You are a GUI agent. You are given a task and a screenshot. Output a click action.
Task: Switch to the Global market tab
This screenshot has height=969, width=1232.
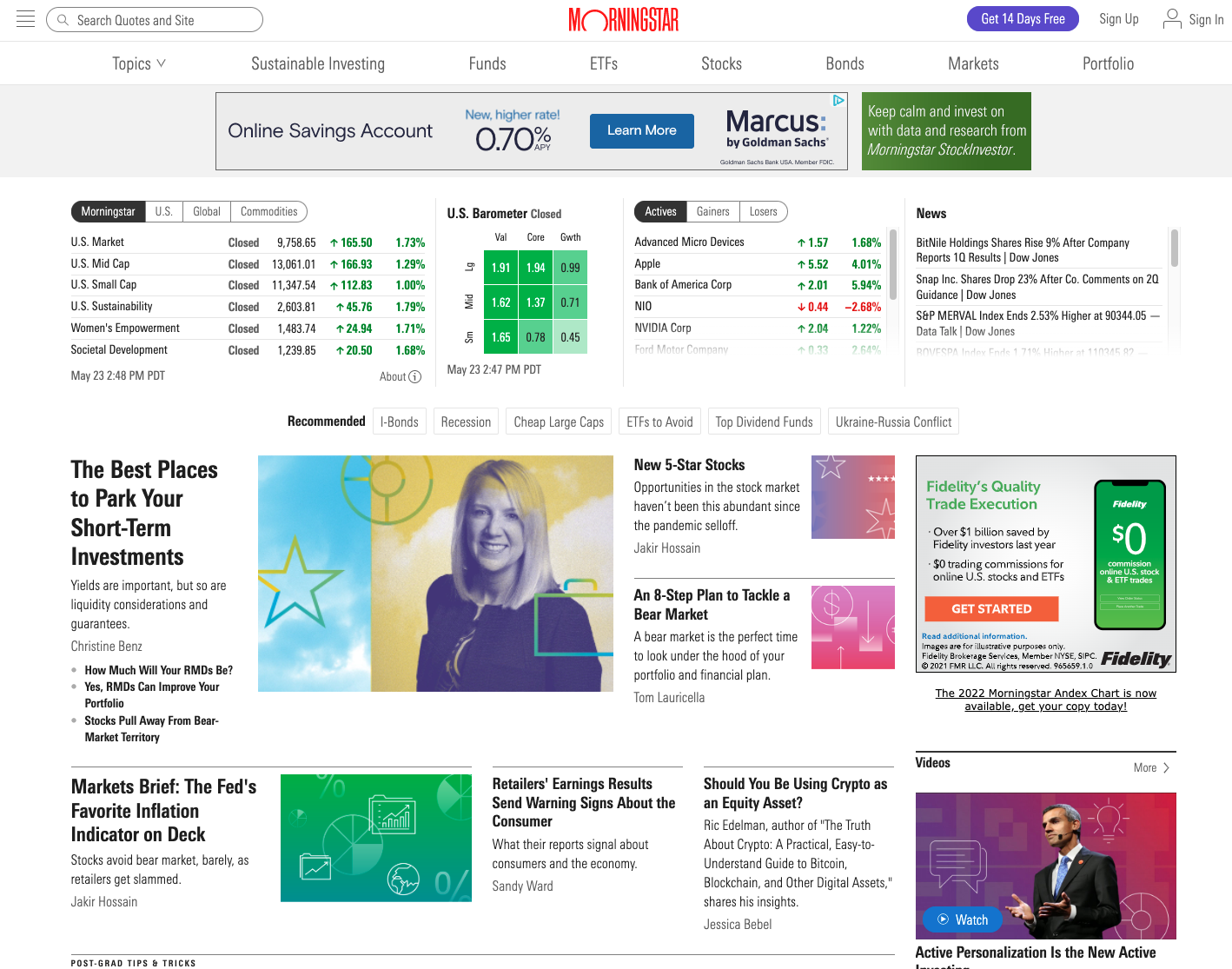click(x=207, y=211)
